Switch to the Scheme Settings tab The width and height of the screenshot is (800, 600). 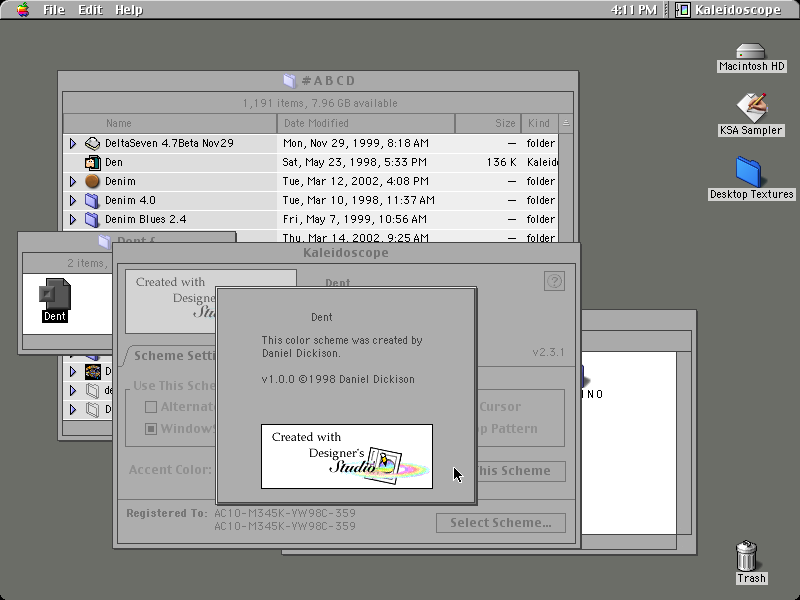(x=173, y=356)
